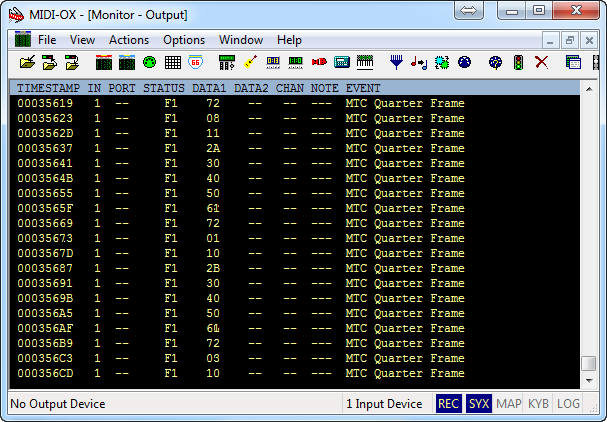Toggle the REC status bar indicator
The width and height of the screenshot is (607, 422).
click(448, 404)
